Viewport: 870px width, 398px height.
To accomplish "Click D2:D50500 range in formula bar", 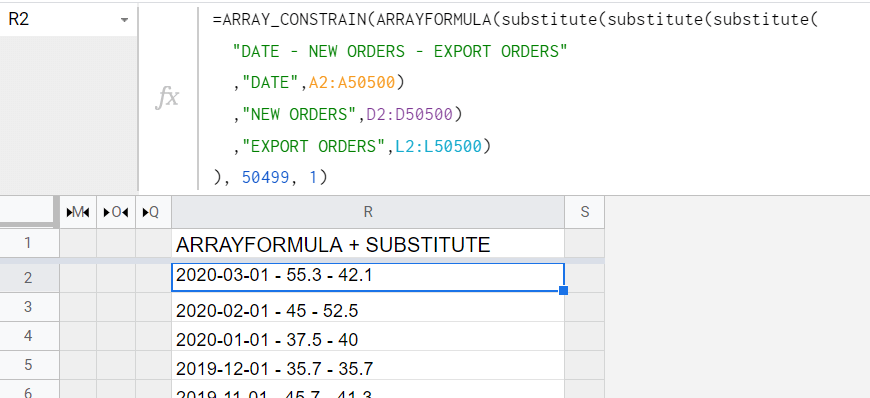I will (x=409, y=114).
